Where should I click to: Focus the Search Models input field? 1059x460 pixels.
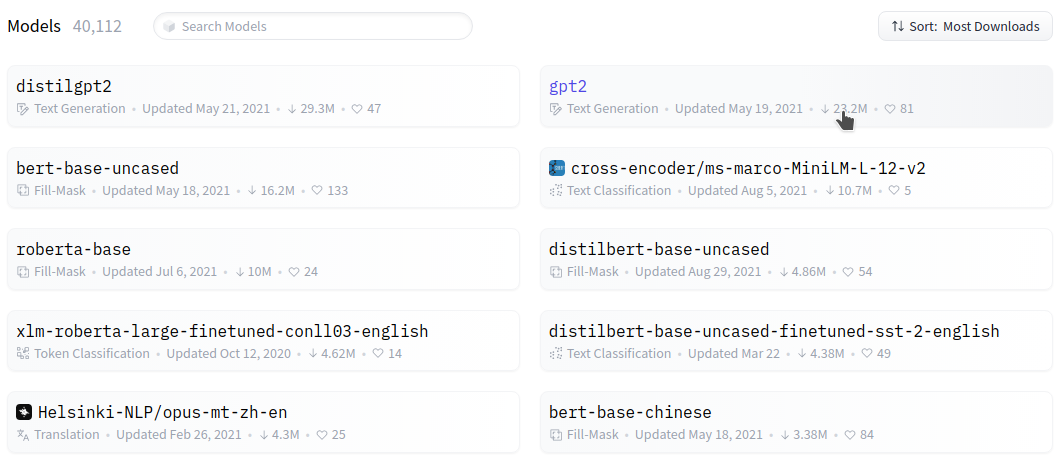pyautogui.click(x=313, y=26)
